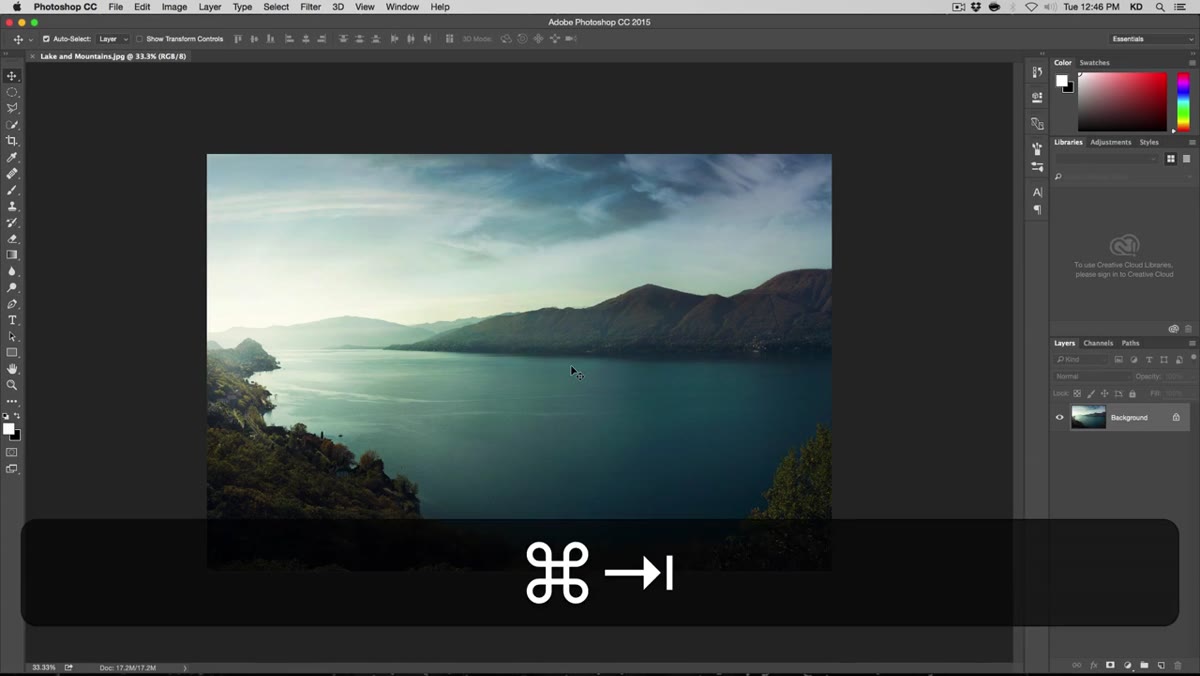Add a layer mask from Layers panel bottom
This screenshot has width=1200, height=676.
[1110, 665]
